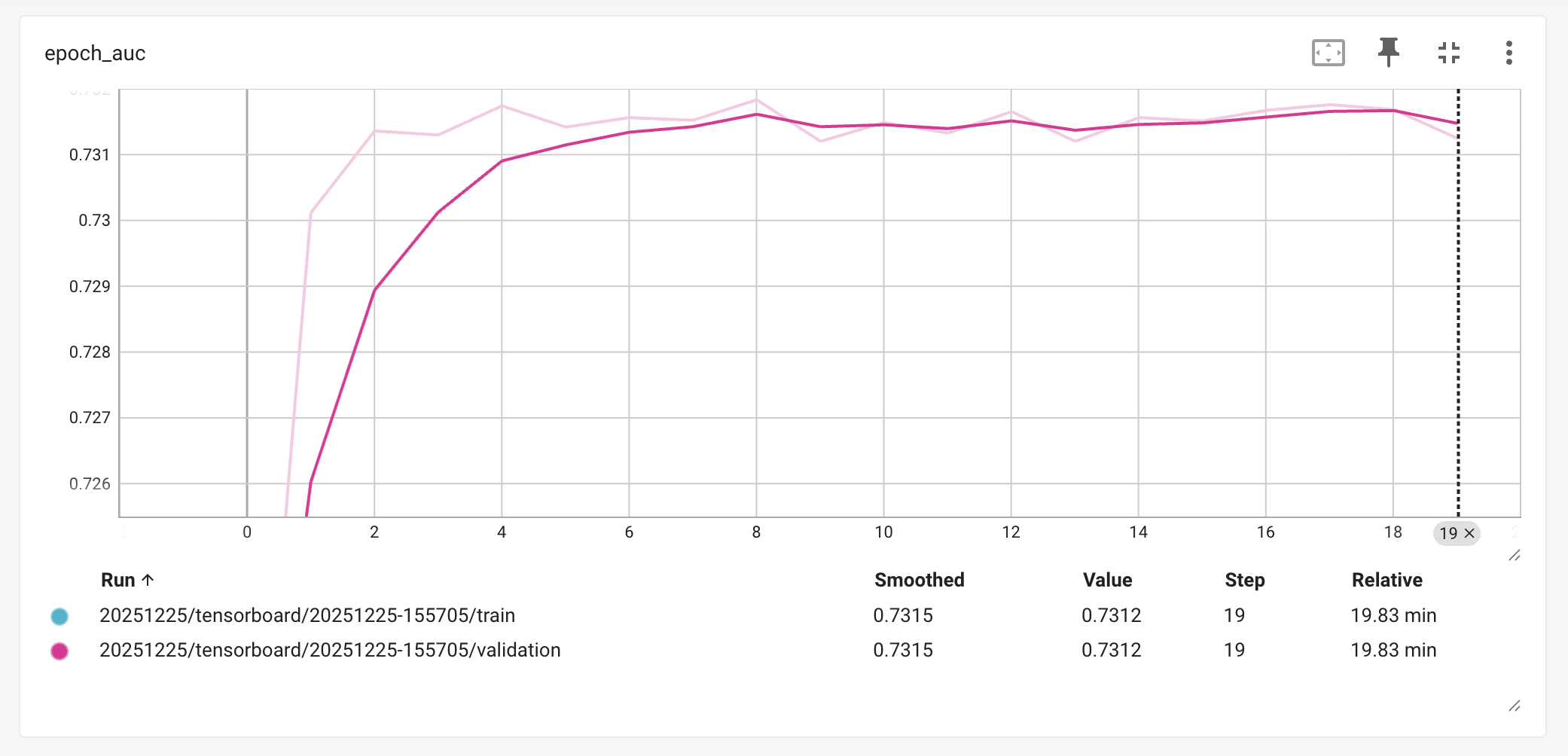
Task: Collapse the card from full size
Action: point(1448,53)
